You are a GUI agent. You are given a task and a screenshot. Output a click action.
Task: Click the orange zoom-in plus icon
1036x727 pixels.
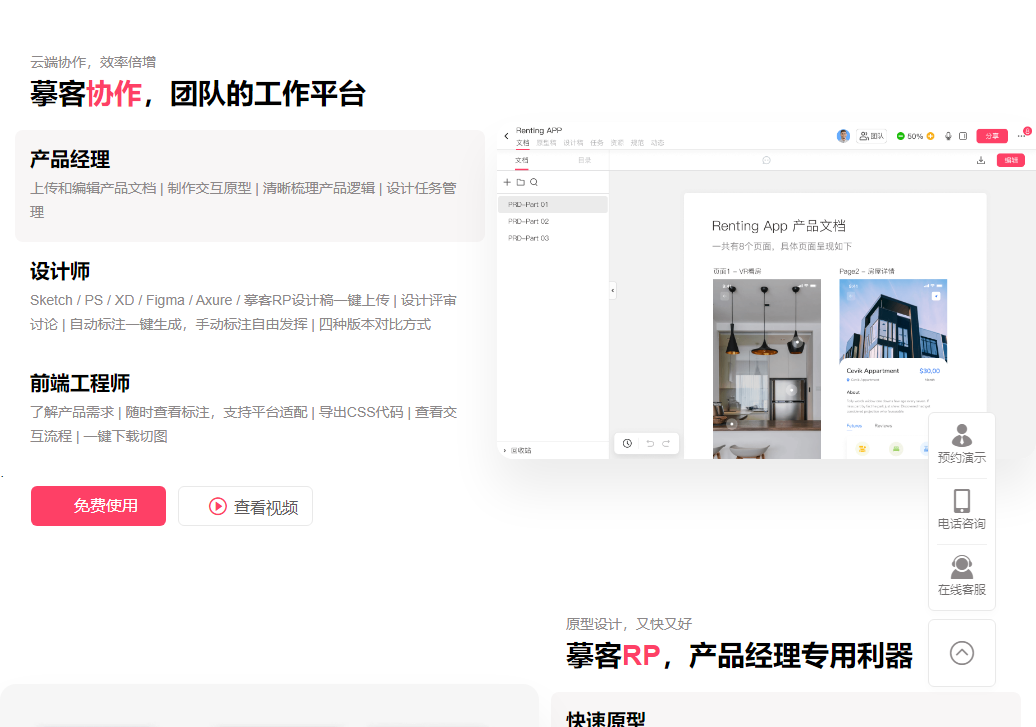click(x=930, y=136)
